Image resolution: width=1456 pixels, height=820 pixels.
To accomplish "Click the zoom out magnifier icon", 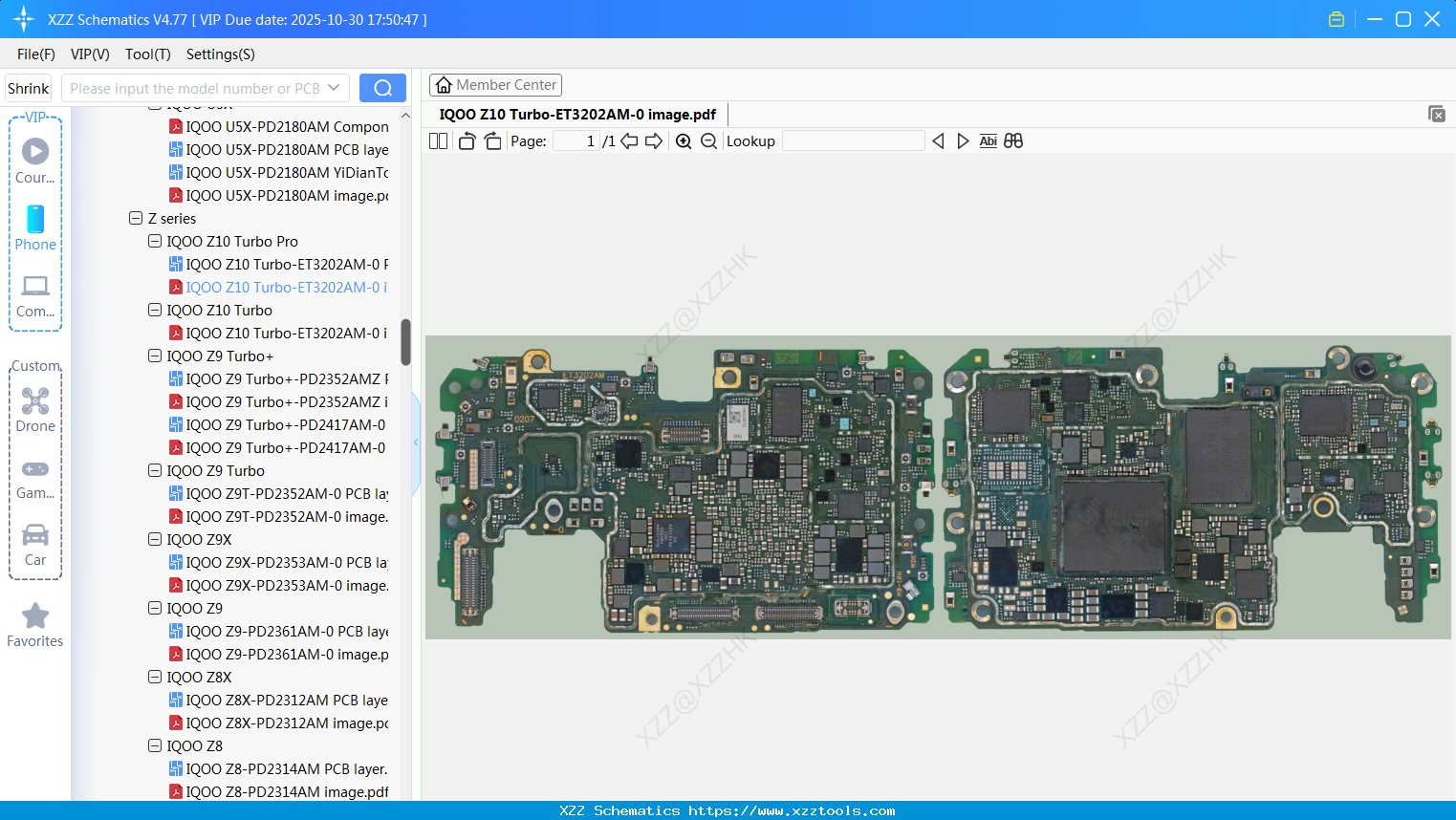I will (708, 141).
